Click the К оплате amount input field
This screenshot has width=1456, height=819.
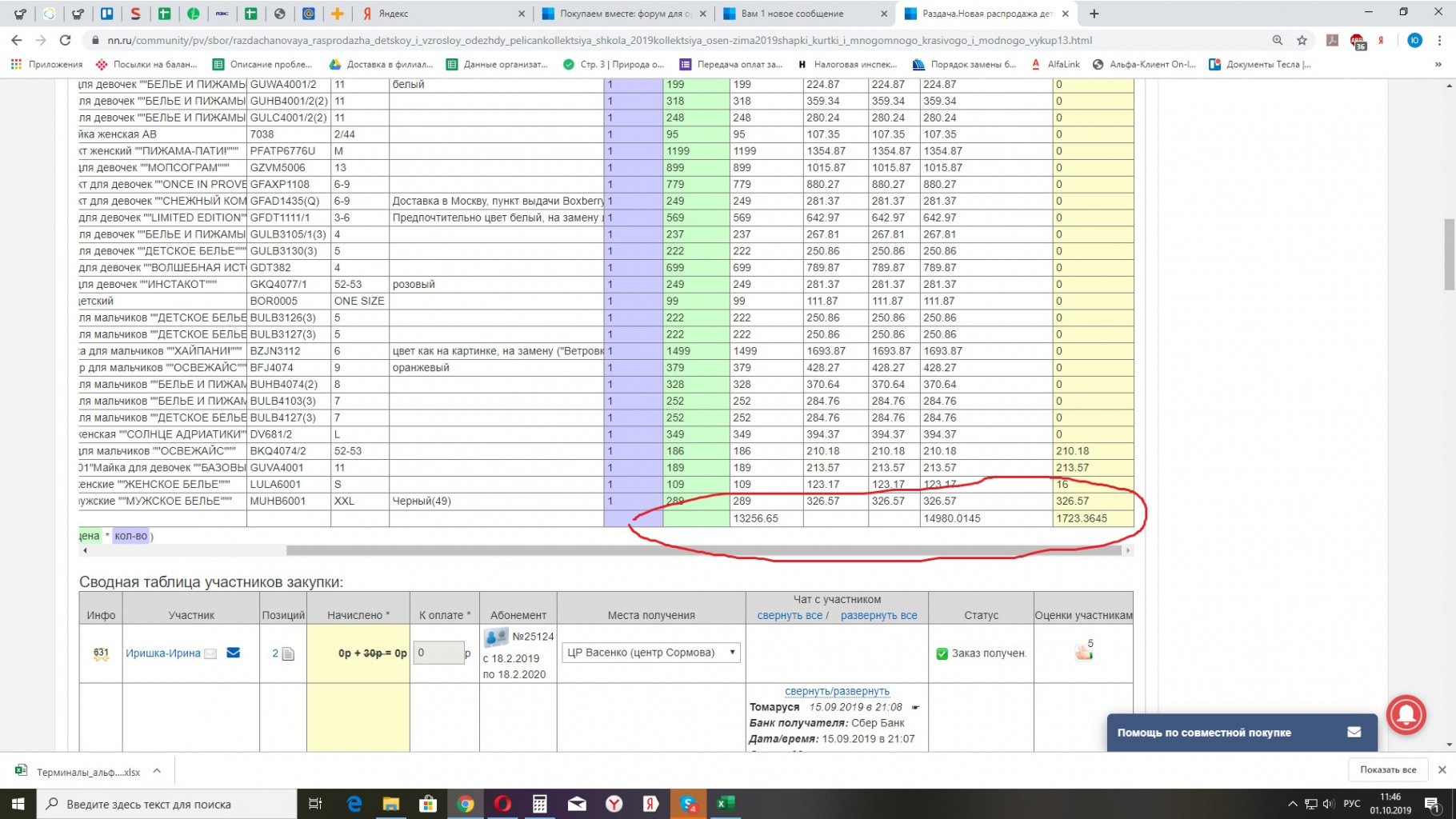438,653
